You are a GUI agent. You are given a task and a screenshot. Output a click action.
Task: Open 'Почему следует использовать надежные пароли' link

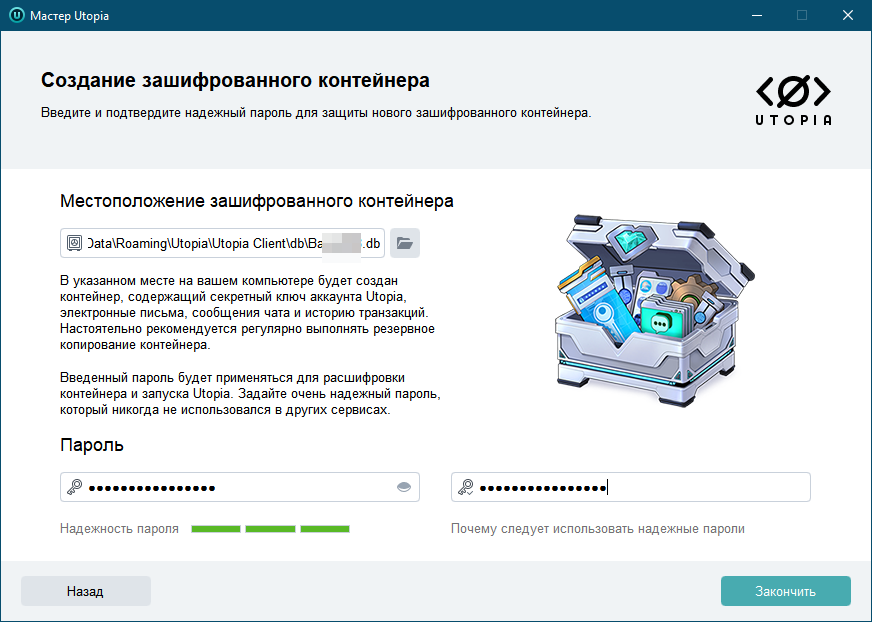click(598, 529)
